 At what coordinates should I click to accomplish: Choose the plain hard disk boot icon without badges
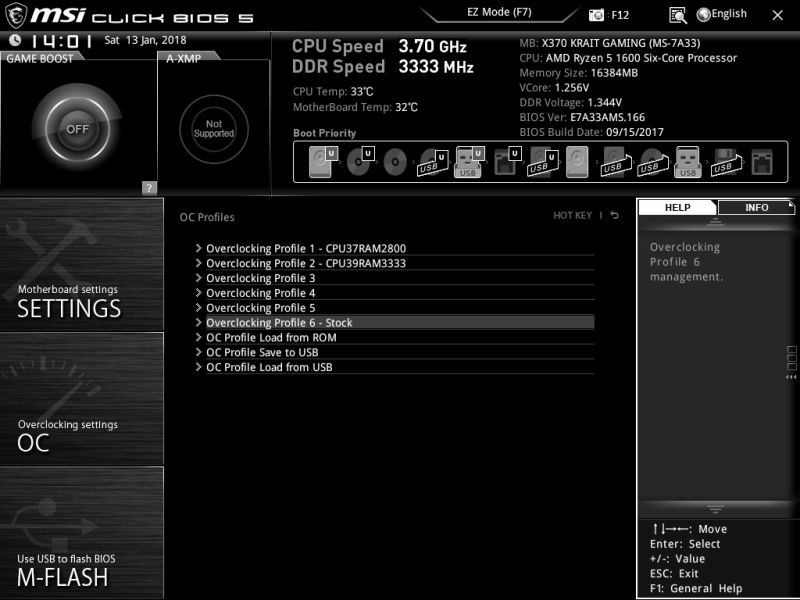click(x=577, y=162)
